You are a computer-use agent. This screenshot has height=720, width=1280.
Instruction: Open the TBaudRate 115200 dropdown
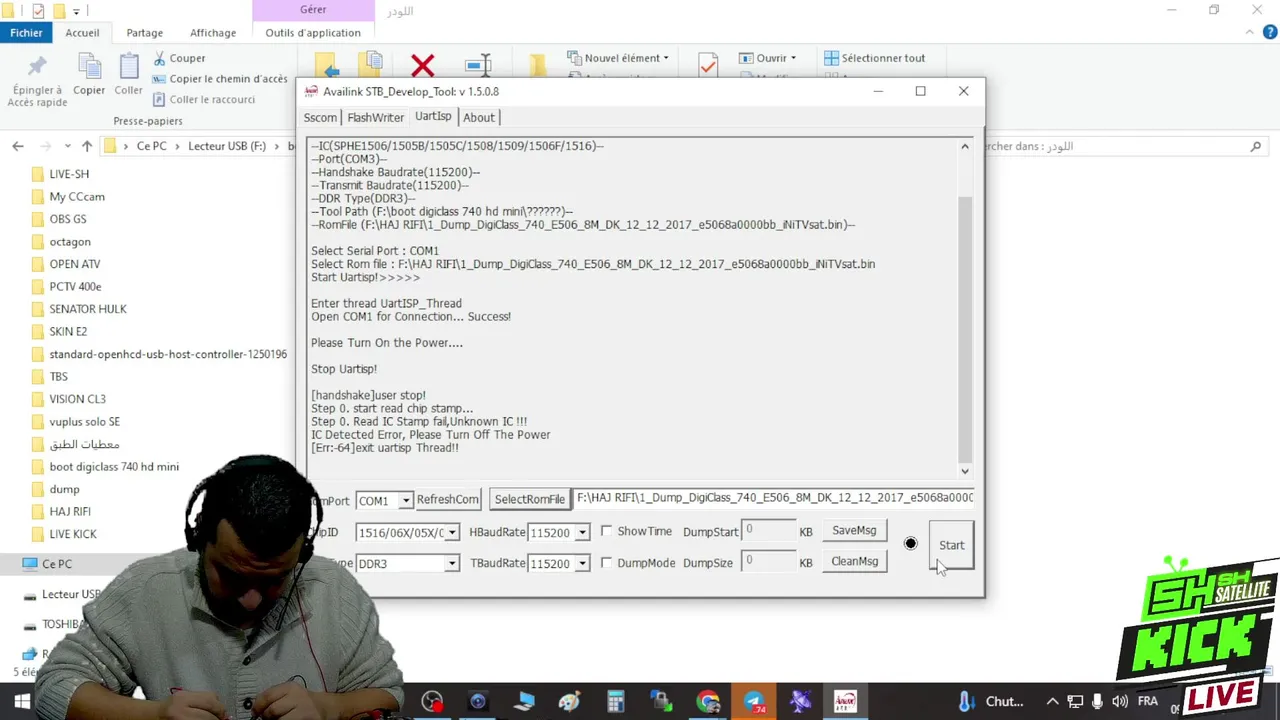pyautogui.click(x=582, y=564)
